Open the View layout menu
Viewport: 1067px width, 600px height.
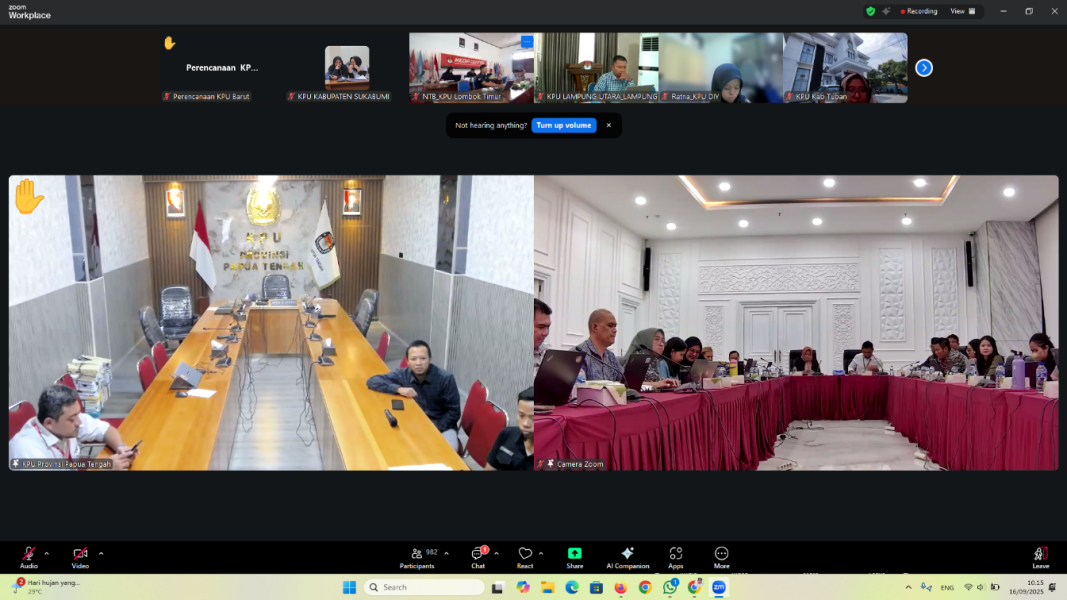(x=960, y=11)
